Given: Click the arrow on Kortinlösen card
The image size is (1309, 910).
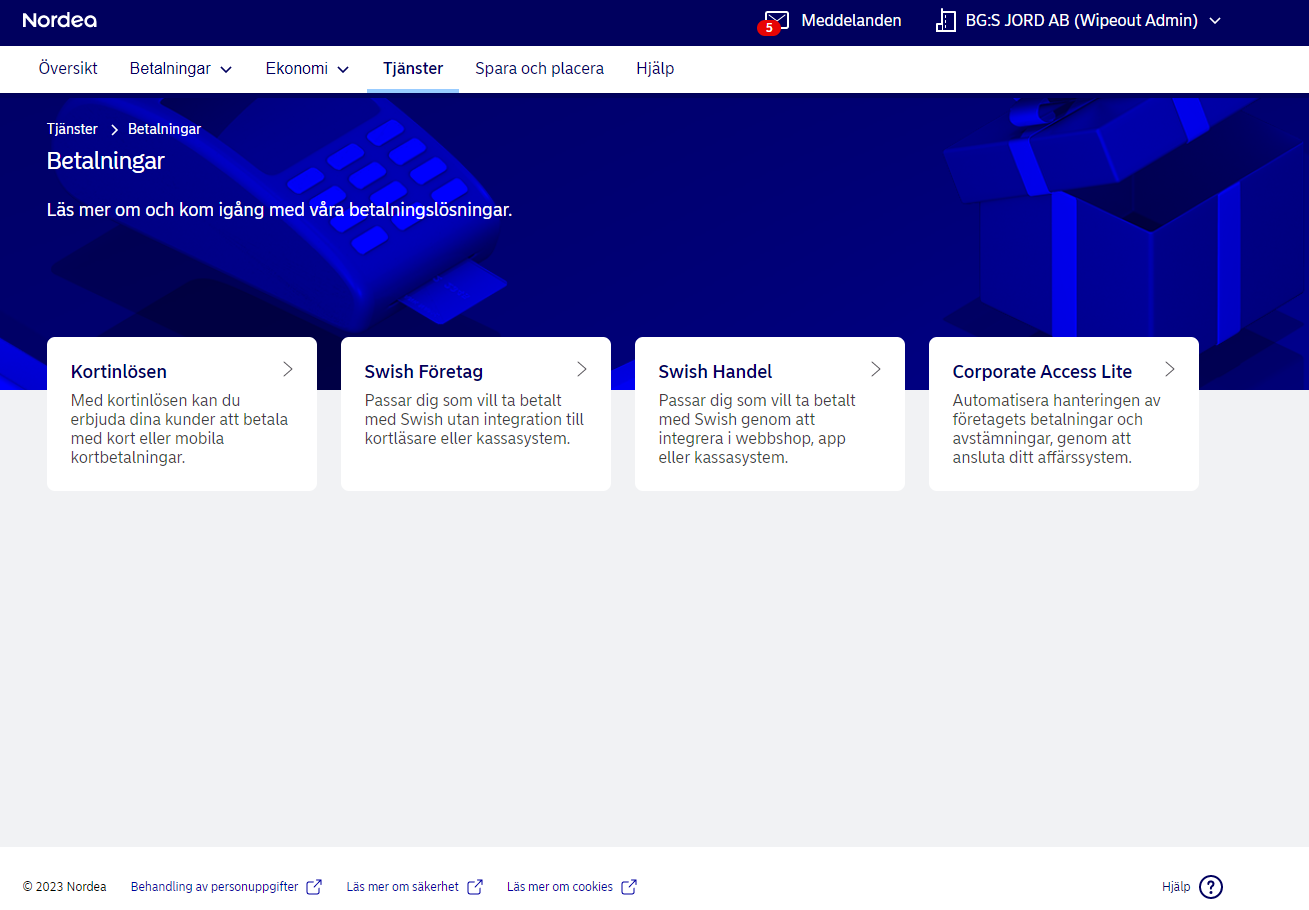Looking at the screenshot, I should pos(288,369).
